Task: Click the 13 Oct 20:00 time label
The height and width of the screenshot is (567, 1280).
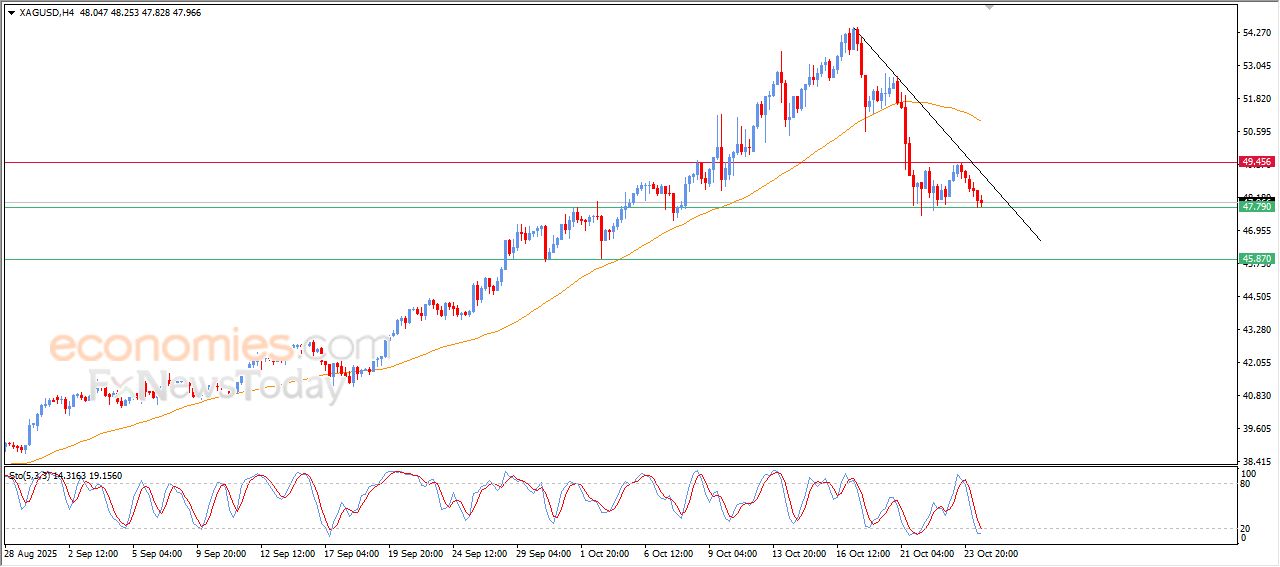Action: pyautogui.click(x=798, y=553)
